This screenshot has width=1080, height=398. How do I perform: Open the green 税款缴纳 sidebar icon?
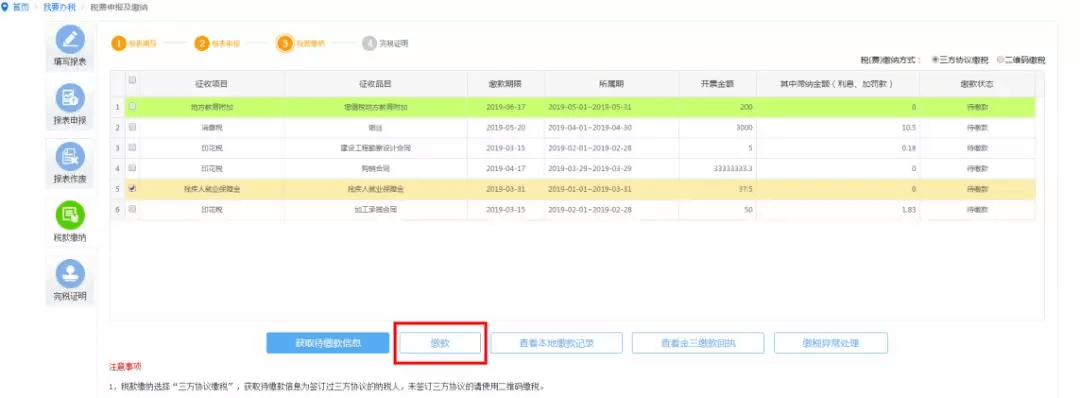(70, 216)
